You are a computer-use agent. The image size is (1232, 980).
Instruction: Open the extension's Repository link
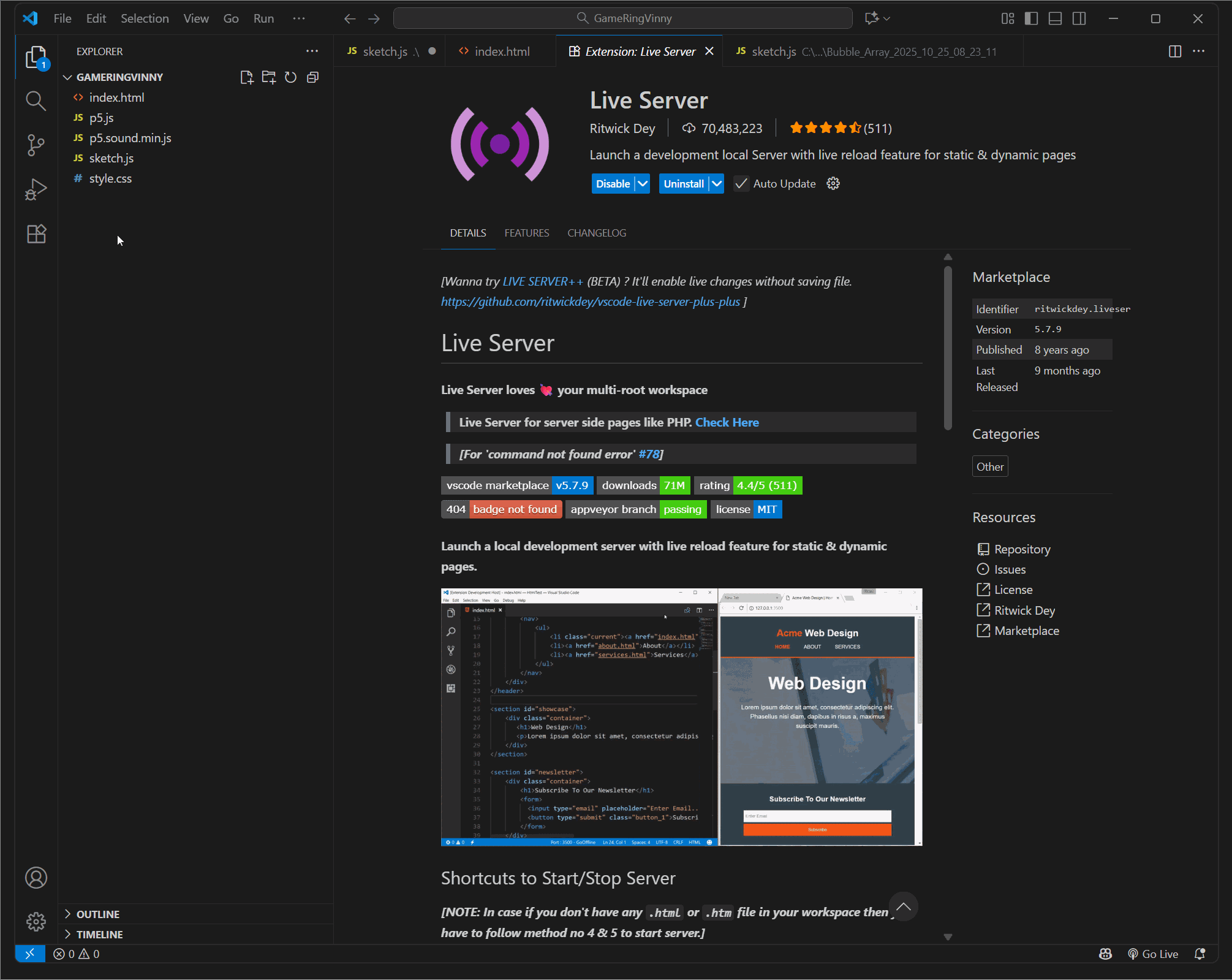1021,549
